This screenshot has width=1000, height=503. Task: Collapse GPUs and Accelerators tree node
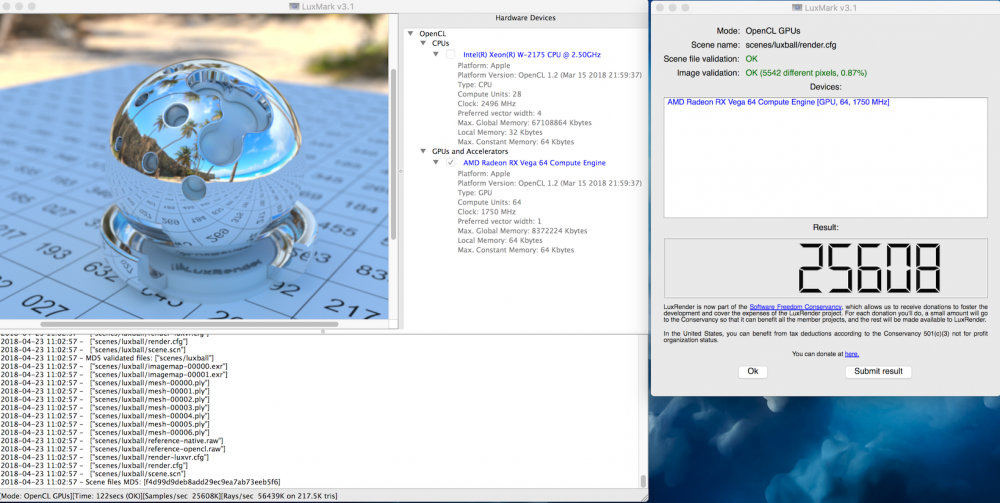tap(423, 152)
